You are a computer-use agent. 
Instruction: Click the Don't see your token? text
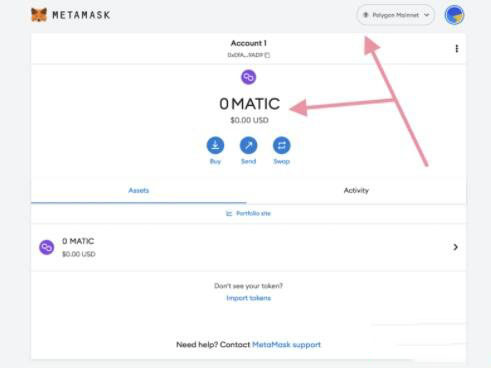[248, 286]
